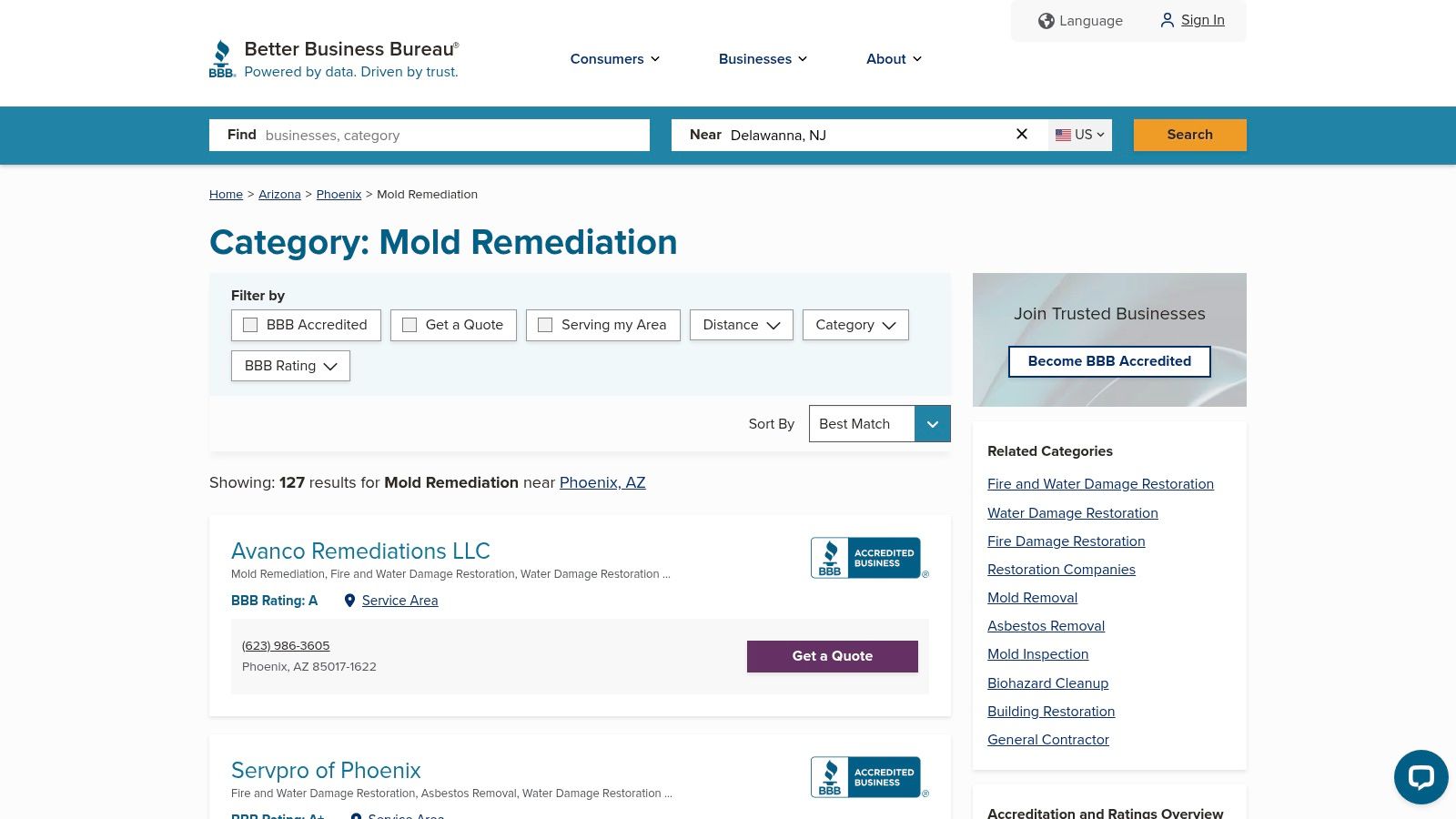Enable the Serving my Area filter
This screenshot has width=1456, height=819.
545,325
